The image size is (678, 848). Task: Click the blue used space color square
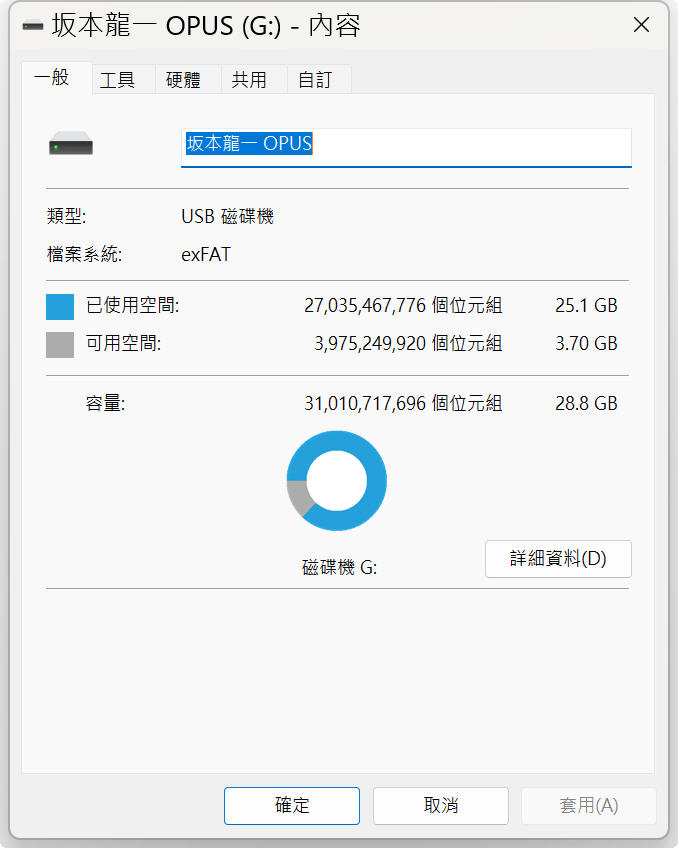[60, 307]
